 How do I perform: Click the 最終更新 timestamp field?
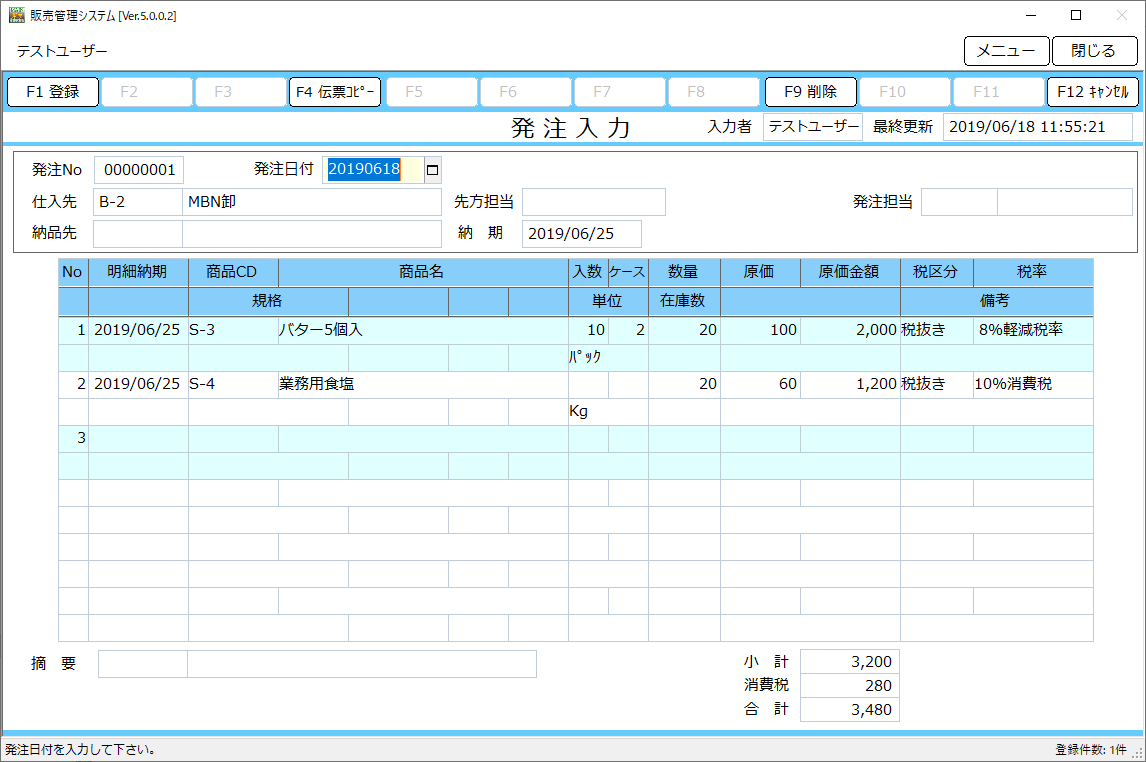pos(1038,127)
